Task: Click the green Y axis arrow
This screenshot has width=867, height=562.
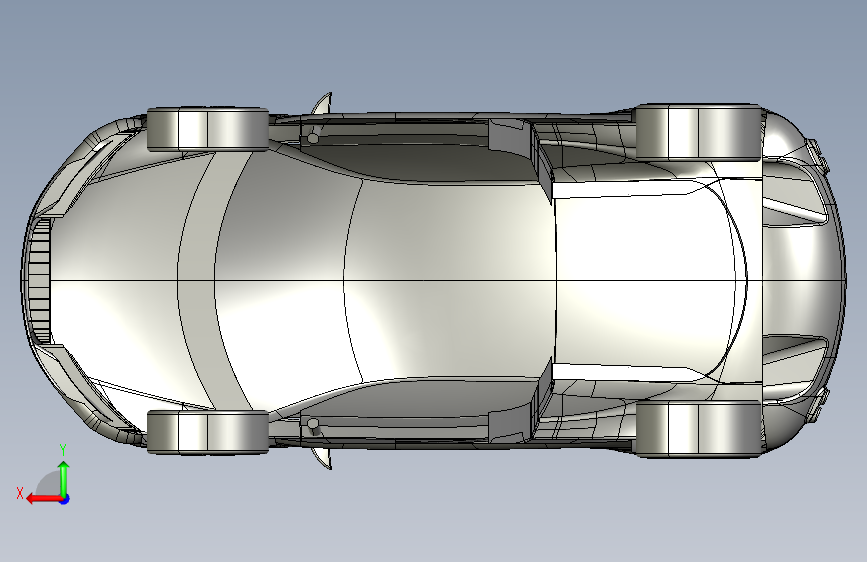Action: click(64, 477)
